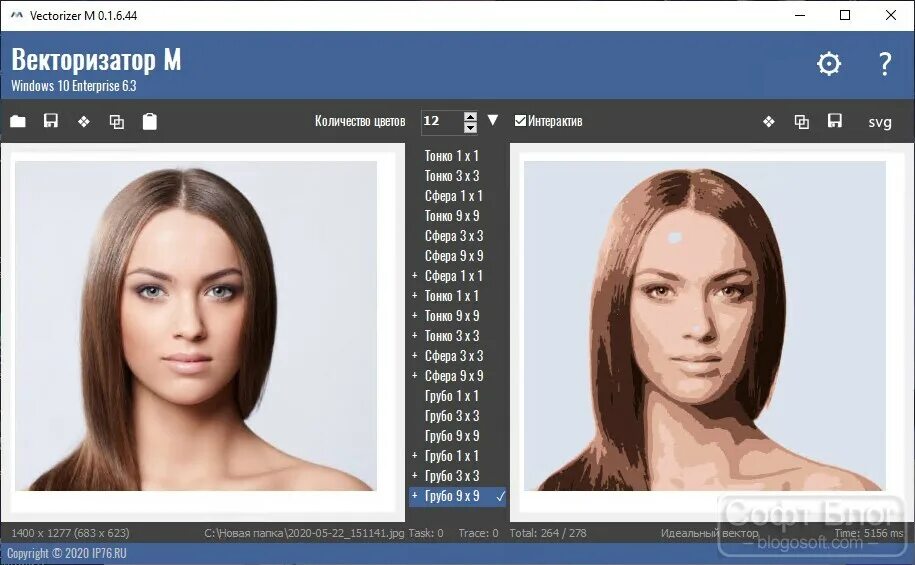Paste image from clipboard icon
The image size is (915, 565).
tap(149, 121)
